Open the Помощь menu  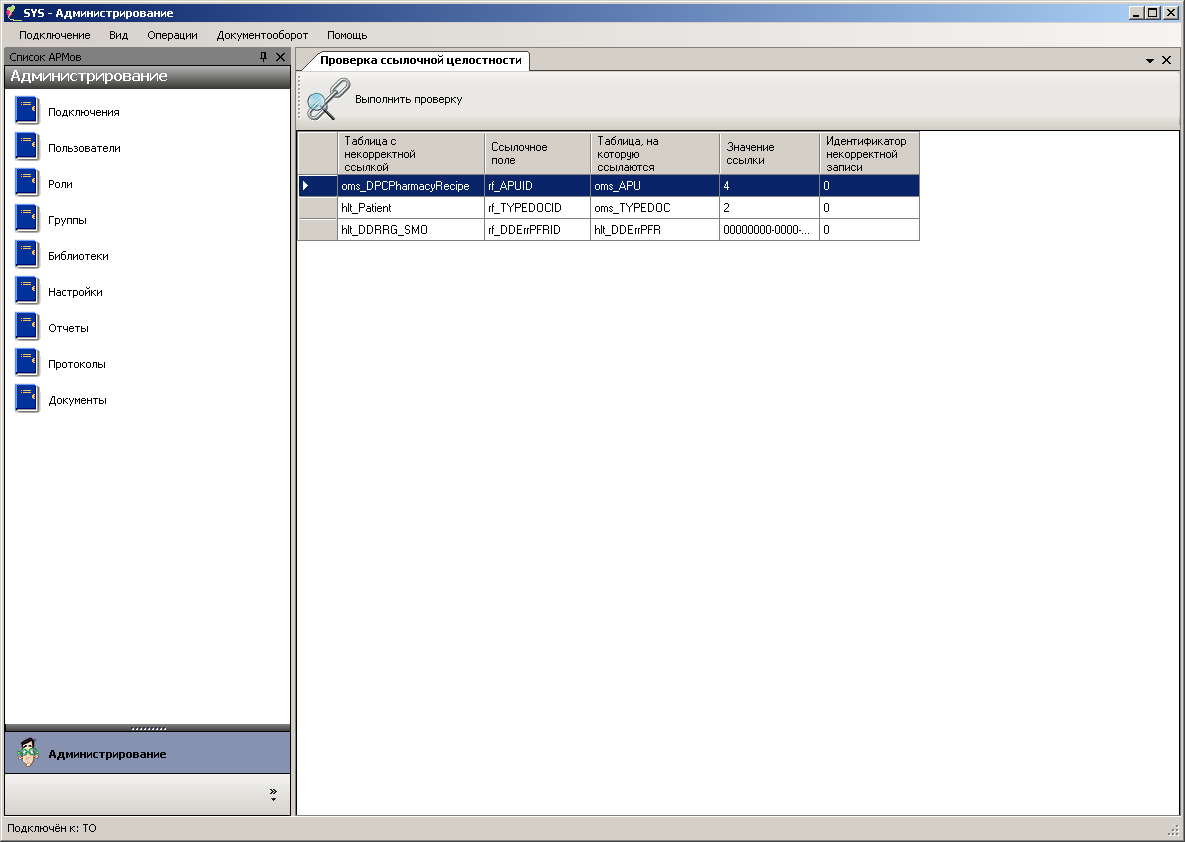(x=347, y=35)
